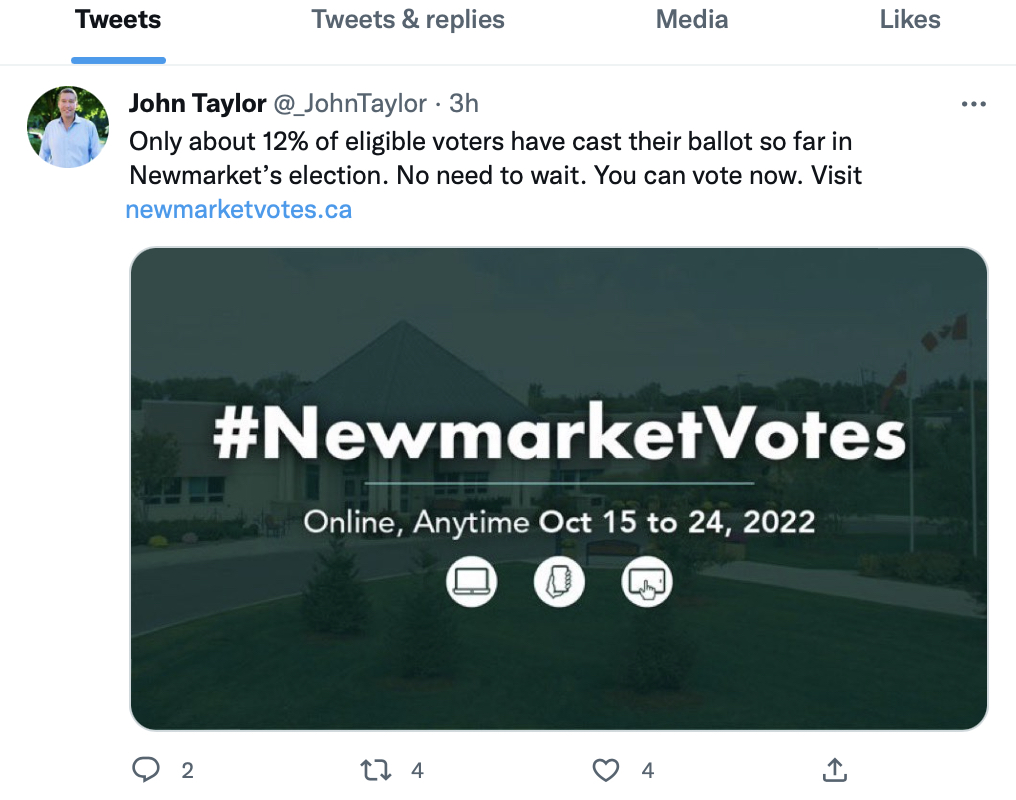Switch to the Tweets tab

[x=118, y=19]
